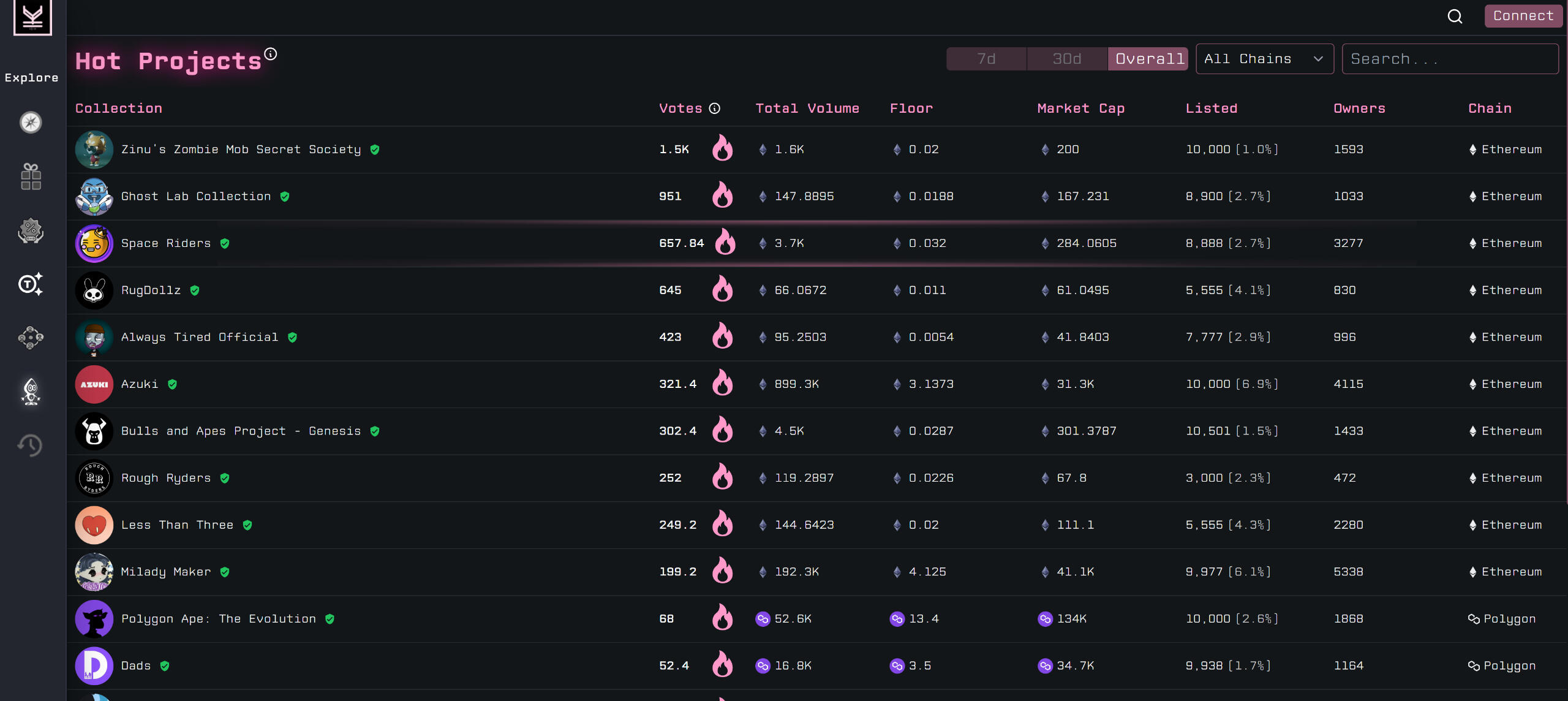The width and height of the screenshot is (1568, 701).
Task: Vote flame for Space Riders
Action: coord(725,242)
